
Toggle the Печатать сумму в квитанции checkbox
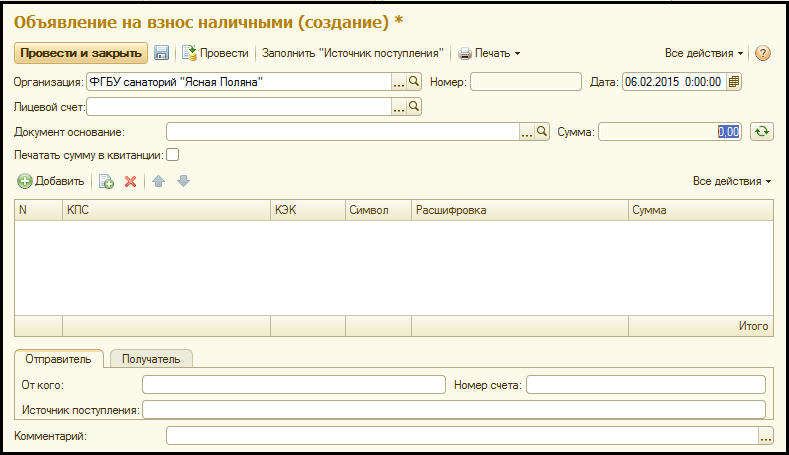pyautogui.click(x=173, y=155)
